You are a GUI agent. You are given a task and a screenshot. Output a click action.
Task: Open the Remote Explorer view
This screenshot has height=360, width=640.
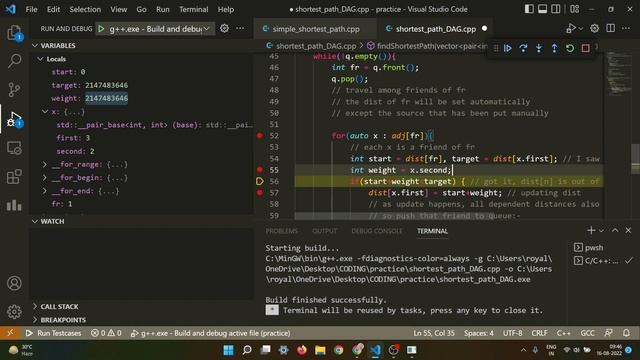(x=14, y=148)
